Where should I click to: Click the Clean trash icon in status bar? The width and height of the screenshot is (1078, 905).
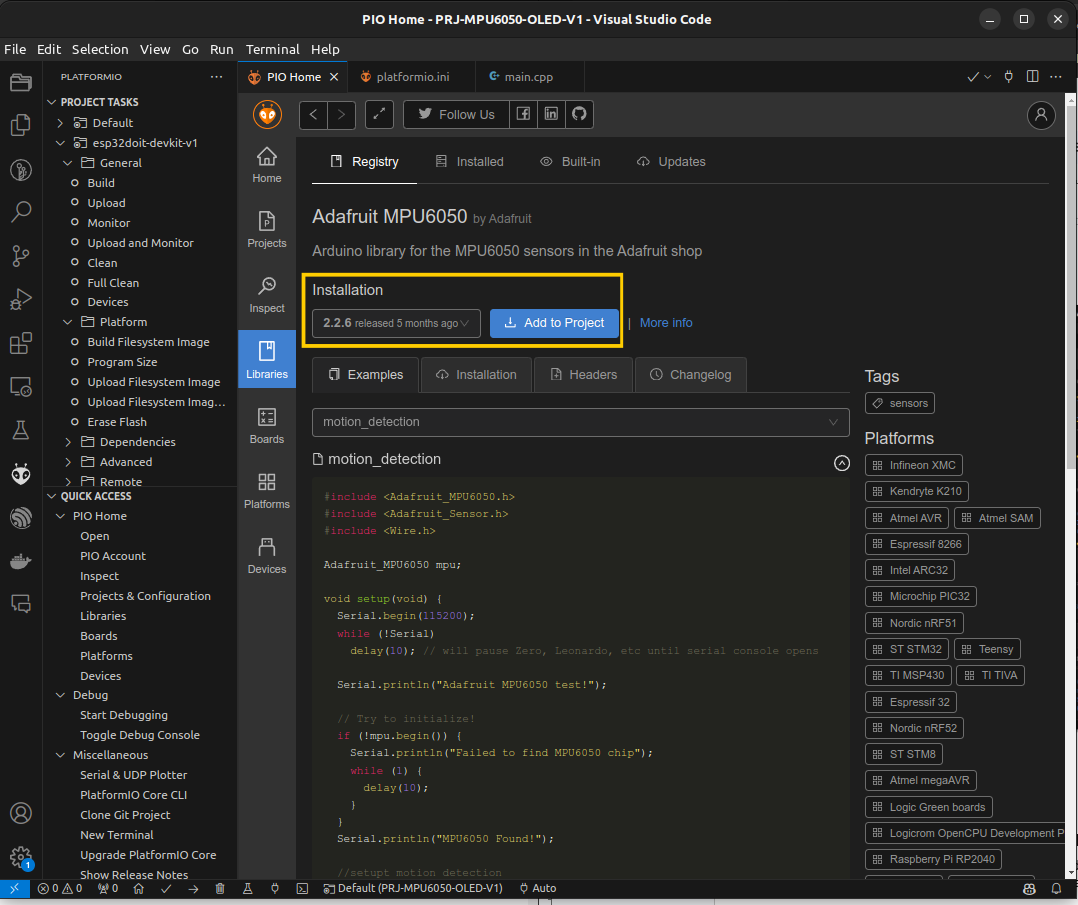220,888
